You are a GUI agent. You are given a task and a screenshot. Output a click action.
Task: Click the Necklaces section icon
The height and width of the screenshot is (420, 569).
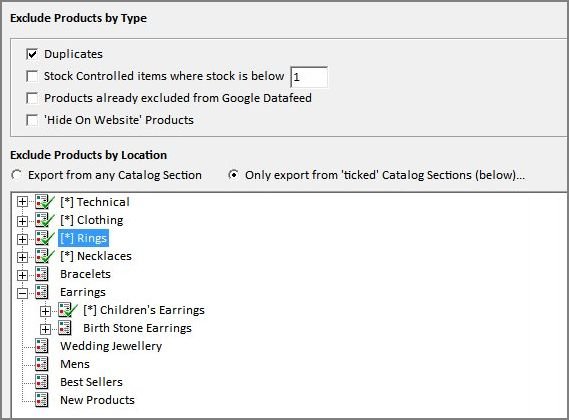click(x=45, y=256)
